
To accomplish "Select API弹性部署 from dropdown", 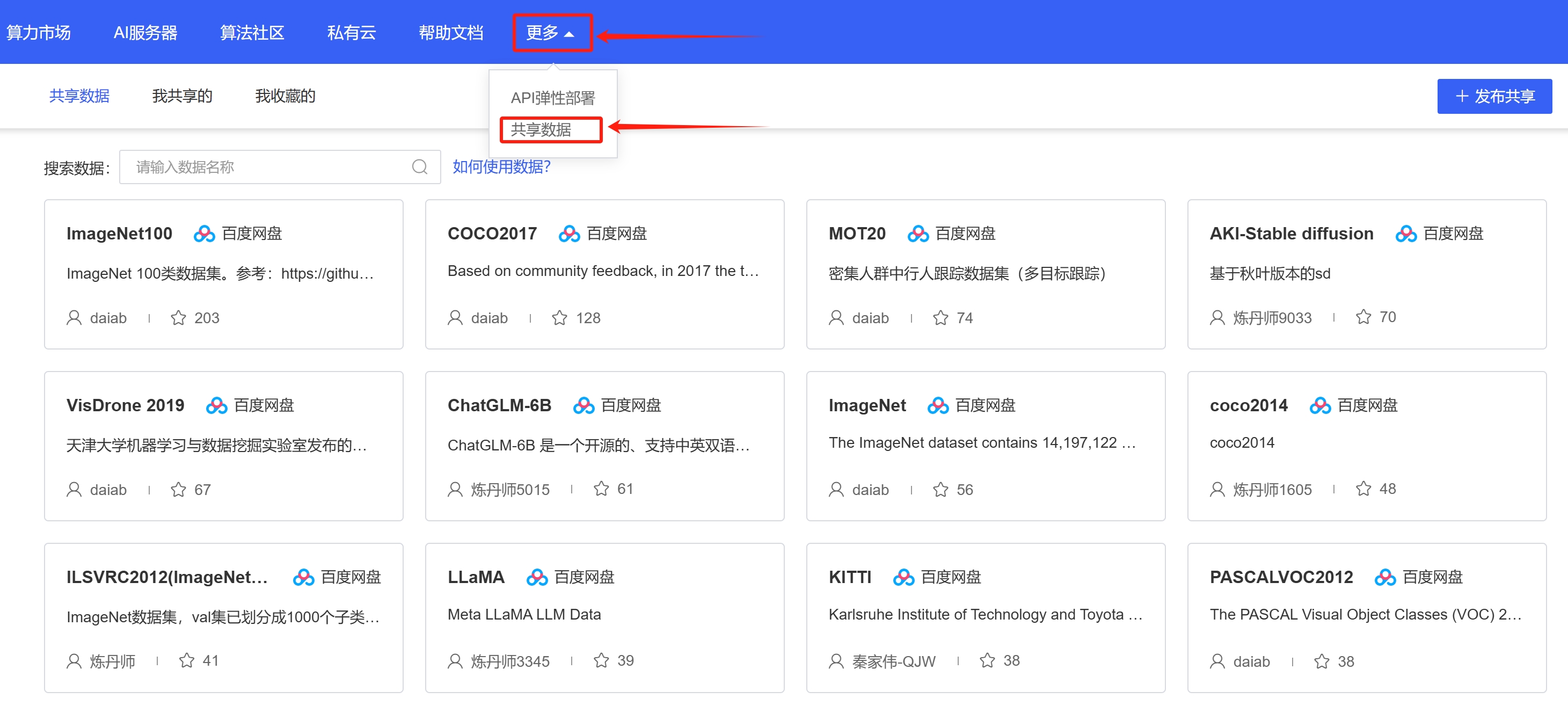I will pyautogui.click(x=553, y=98).
